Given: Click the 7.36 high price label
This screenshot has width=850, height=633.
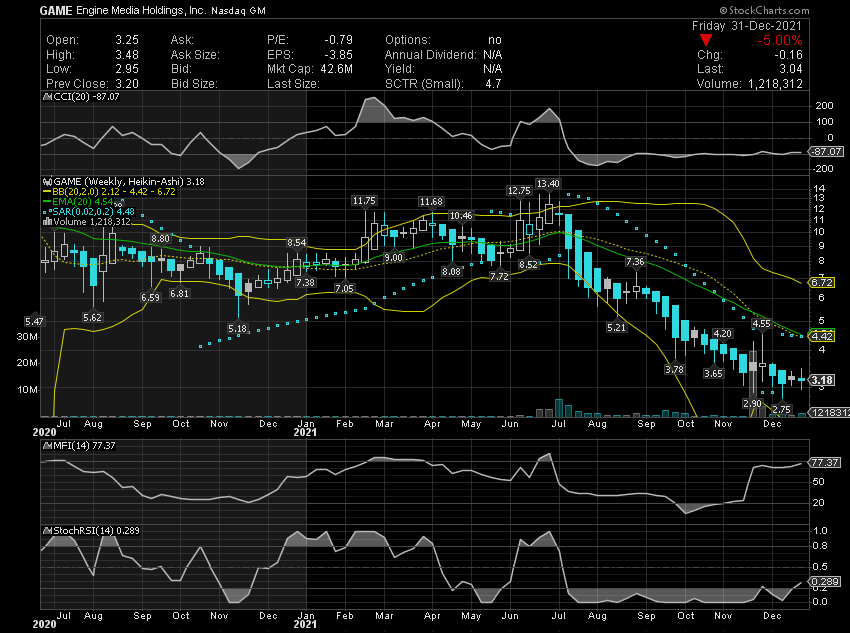Looking at the screenshot, I should tap(635, 262).
